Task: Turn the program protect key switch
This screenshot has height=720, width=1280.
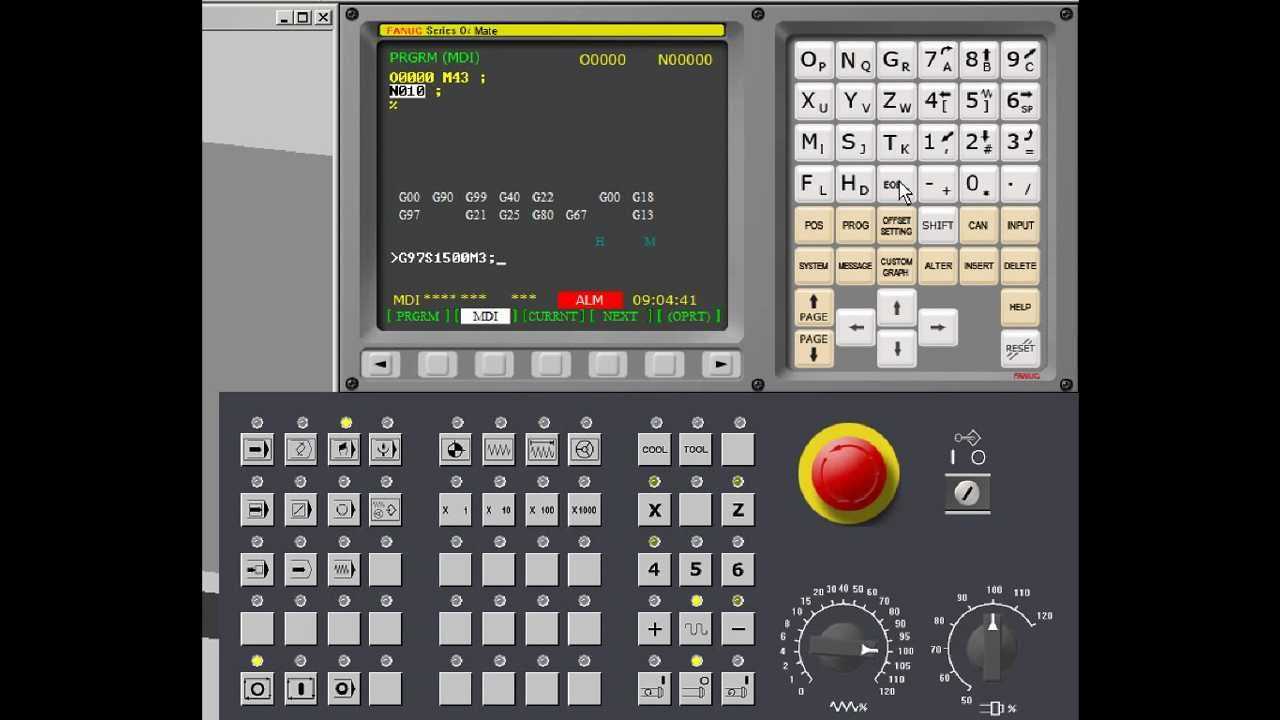Action: coord(967,492)
